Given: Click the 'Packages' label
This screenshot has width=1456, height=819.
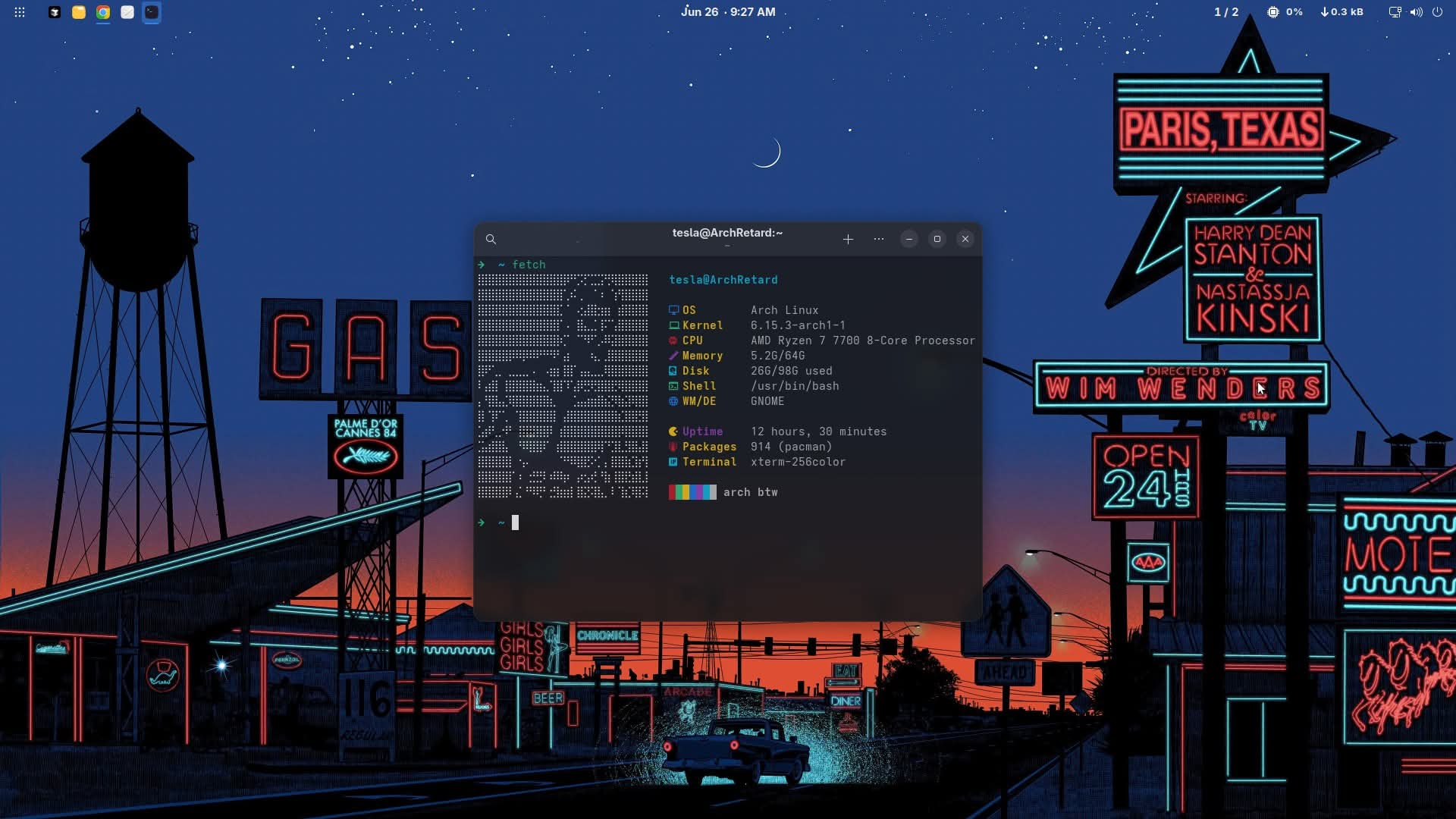Looking at the screenshot, I should click(709, 447).
